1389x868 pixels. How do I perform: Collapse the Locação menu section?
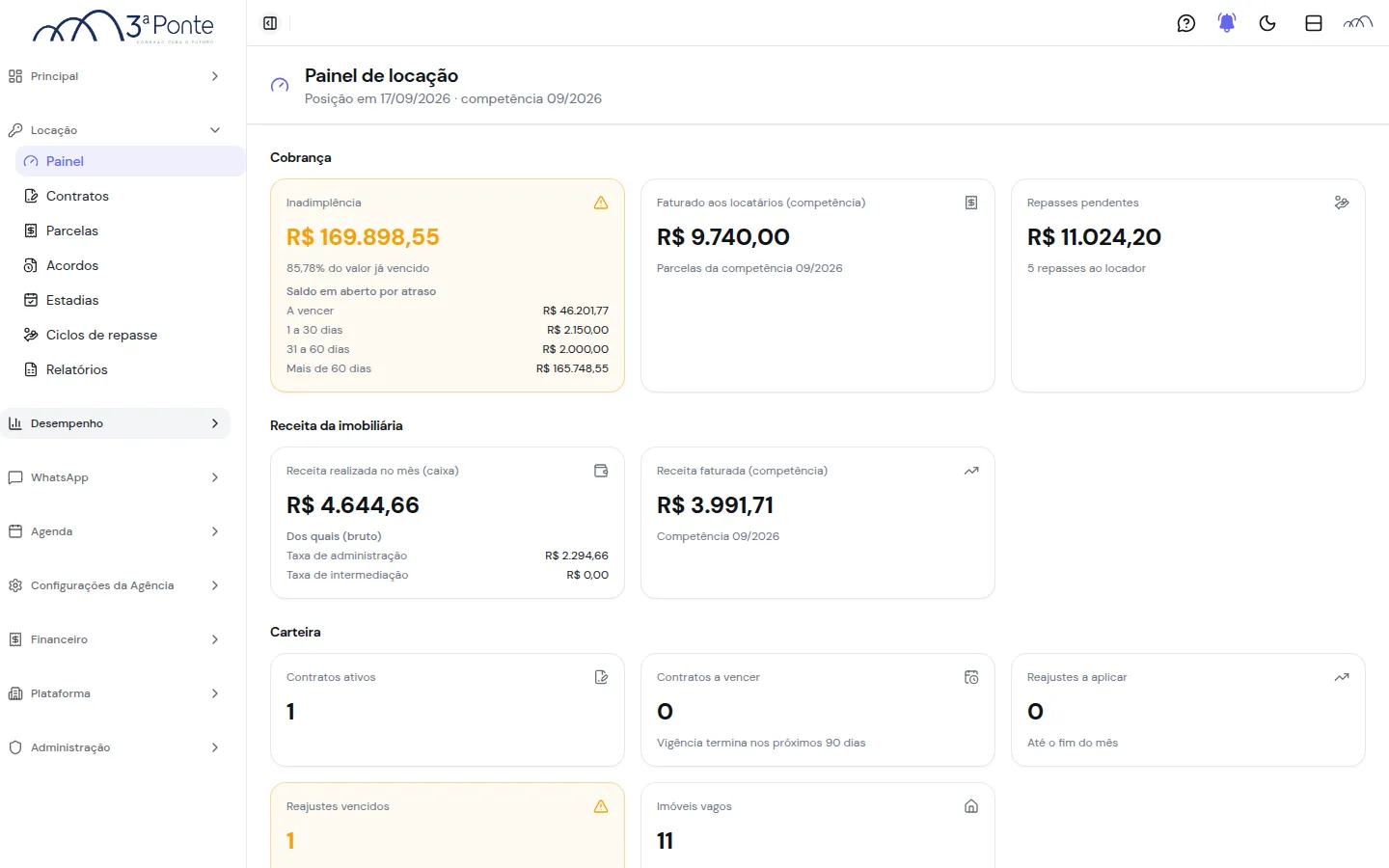pos(116,130)
